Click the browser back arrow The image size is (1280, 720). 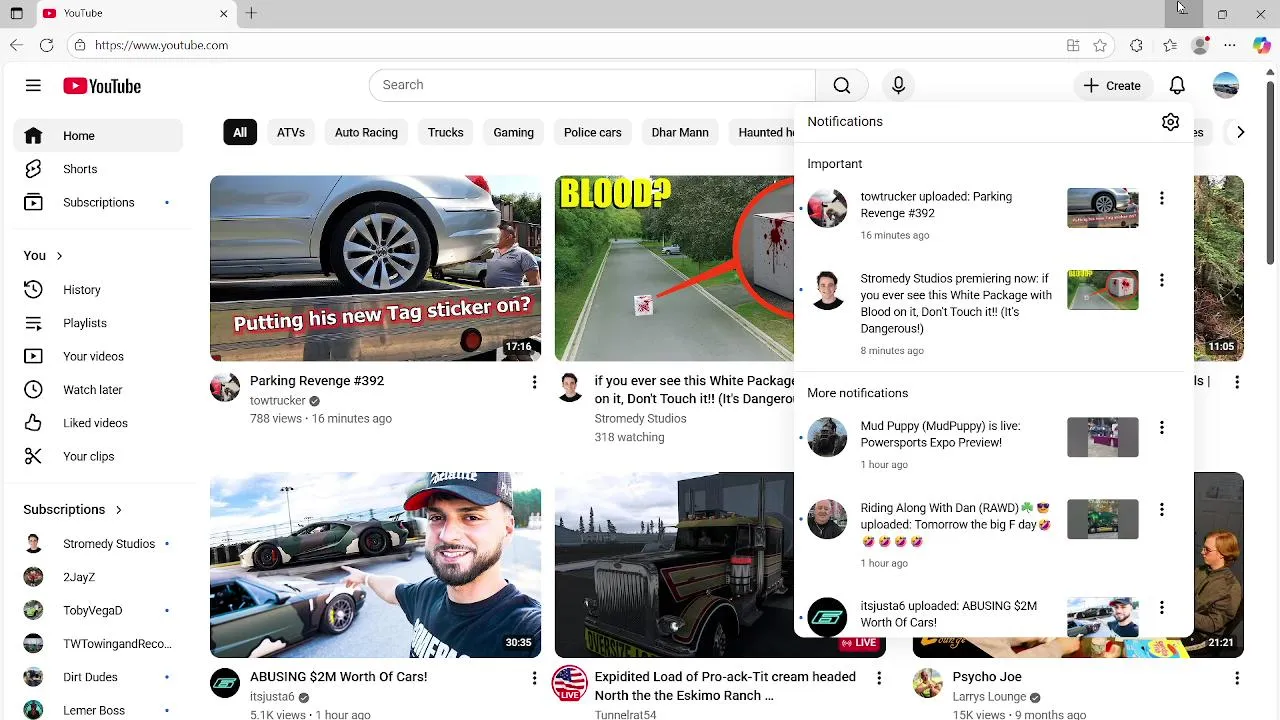point(16,45)
